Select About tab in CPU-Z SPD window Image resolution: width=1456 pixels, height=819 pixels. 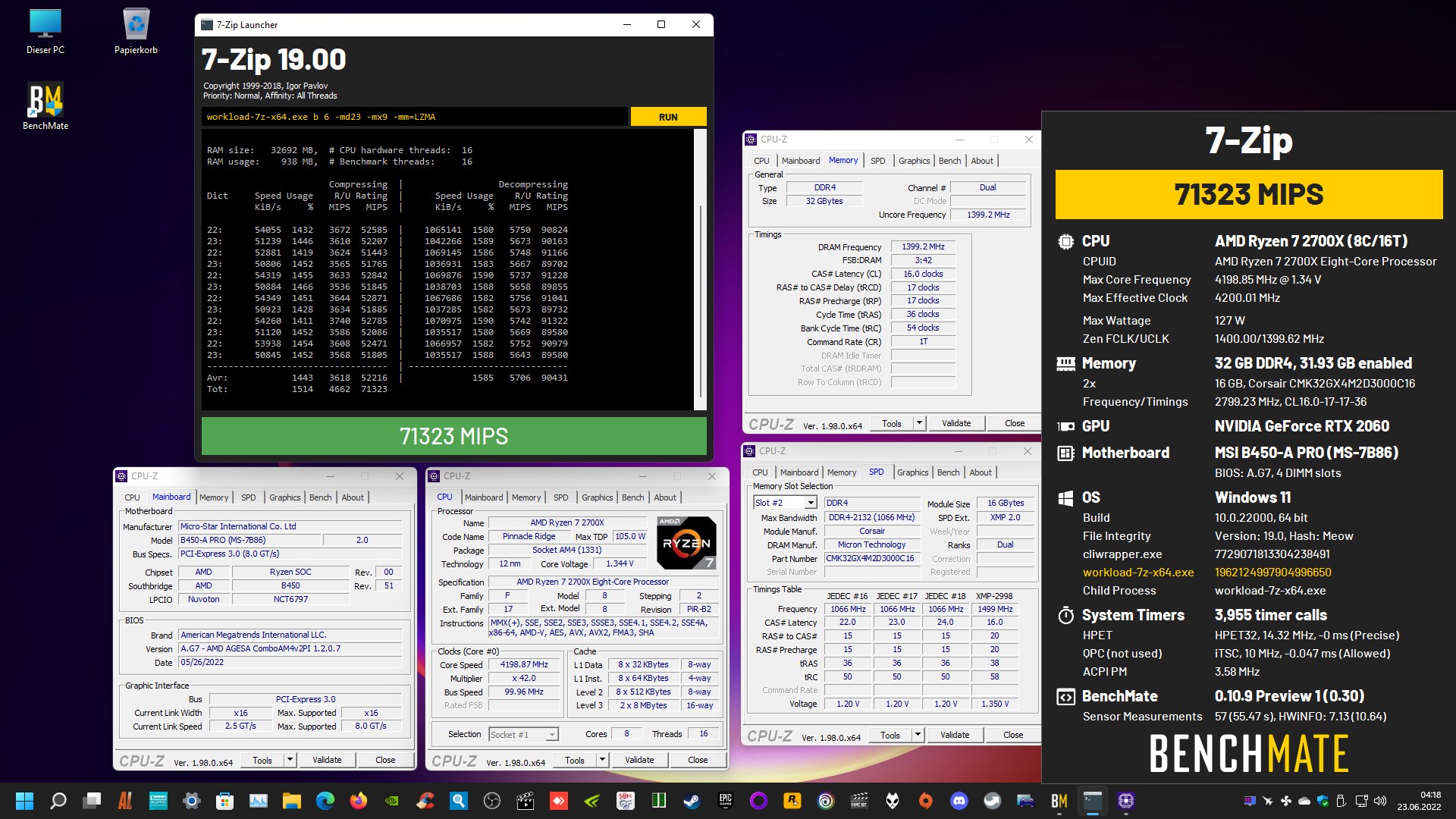coord(981,472)
